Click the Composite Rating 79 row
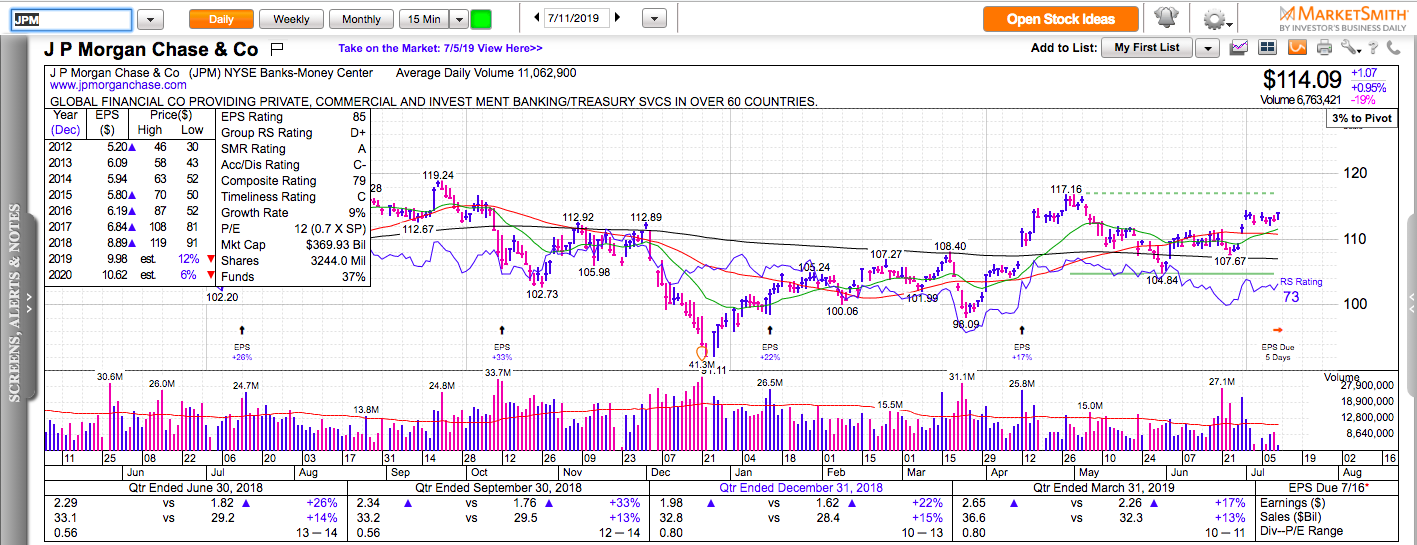Viewport: 1417px width, 545px height. [294, 181]
